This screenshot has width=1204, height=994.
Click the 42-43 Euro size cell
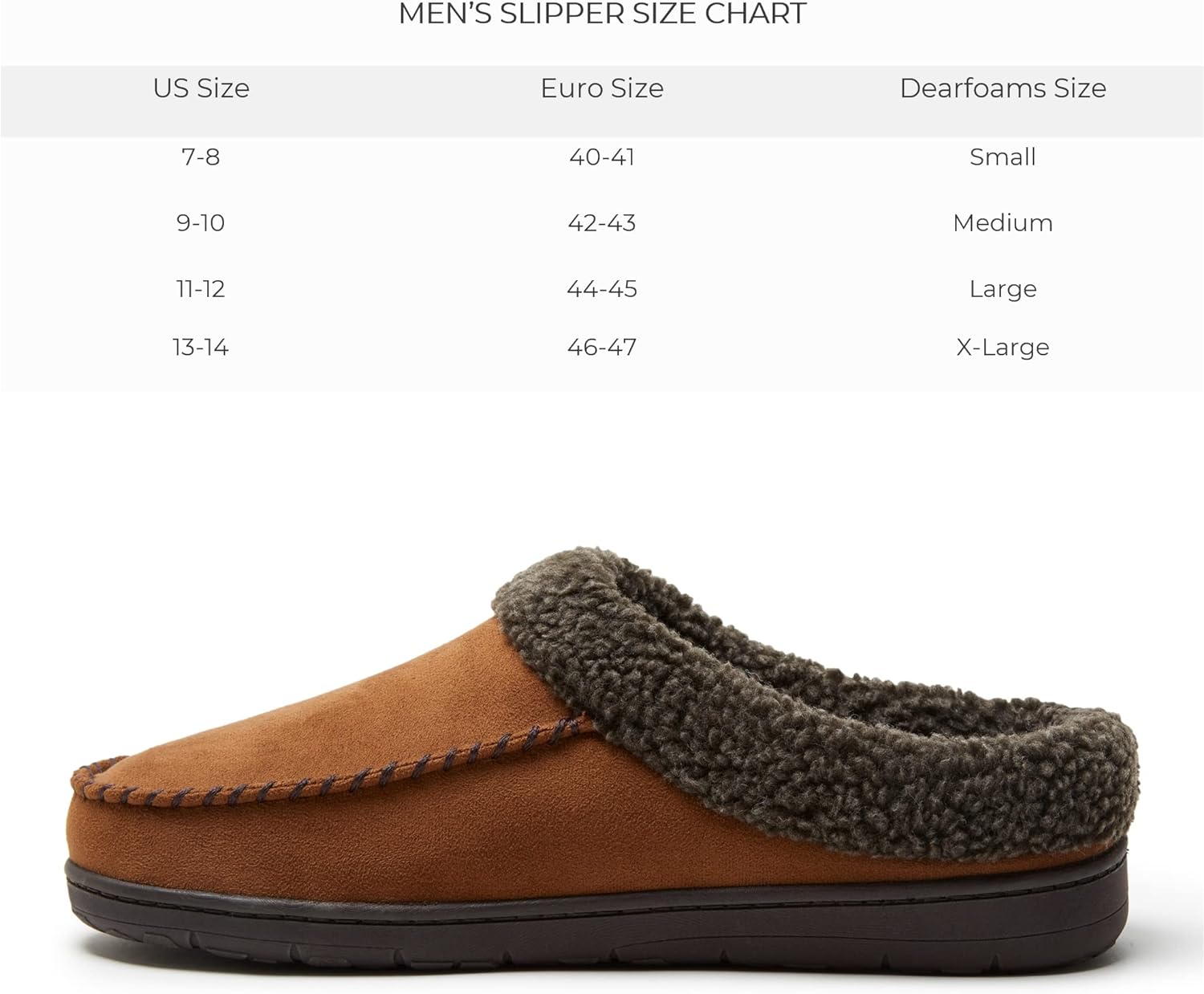click(x=602, y=222)
